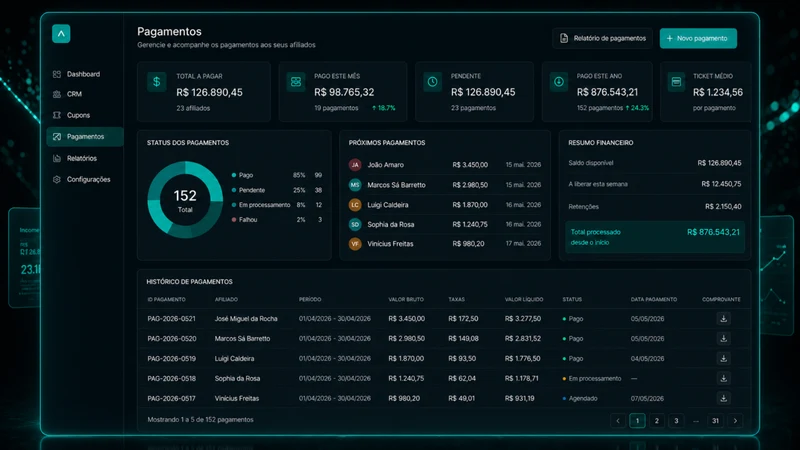Click the icon on Pago Este Ano card
The width and height of the screenshot is (800, 450).
[x=559, y=82]
